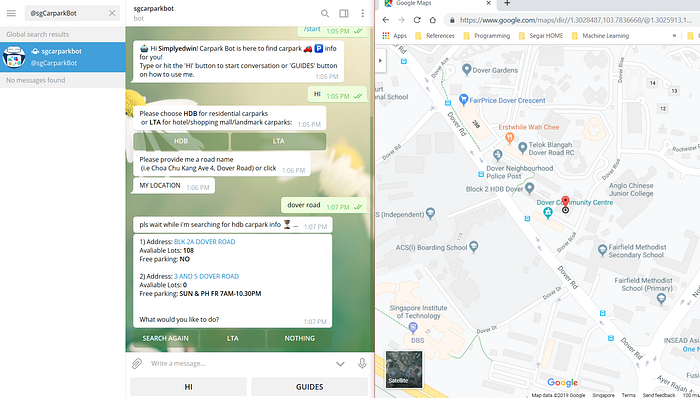
Task: Click the (Independent) school marker icon
Action: (x=430, y=213)
